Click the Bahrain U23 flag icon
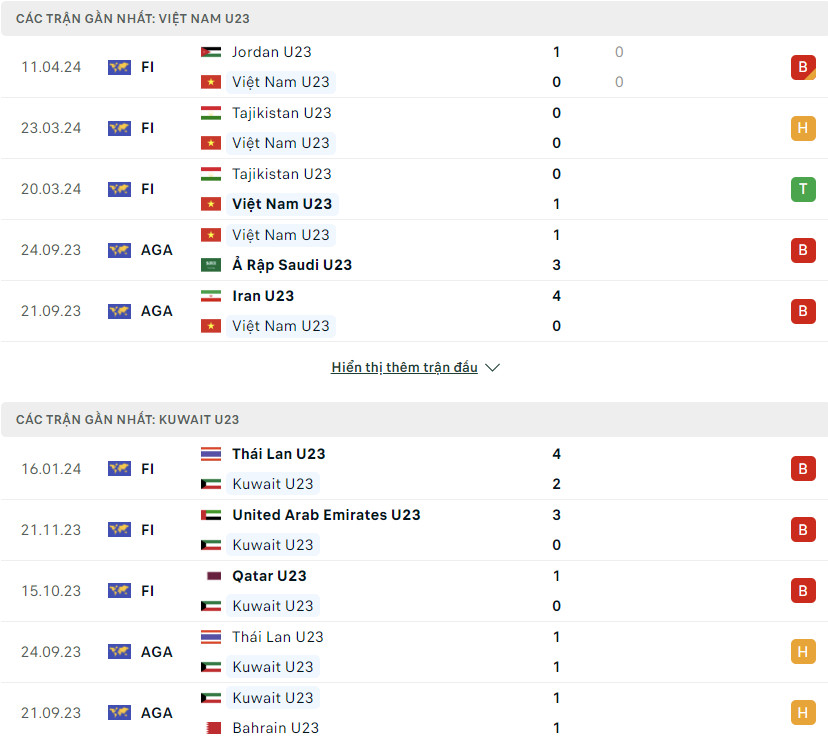828x743 pixels. coord(213,727)
